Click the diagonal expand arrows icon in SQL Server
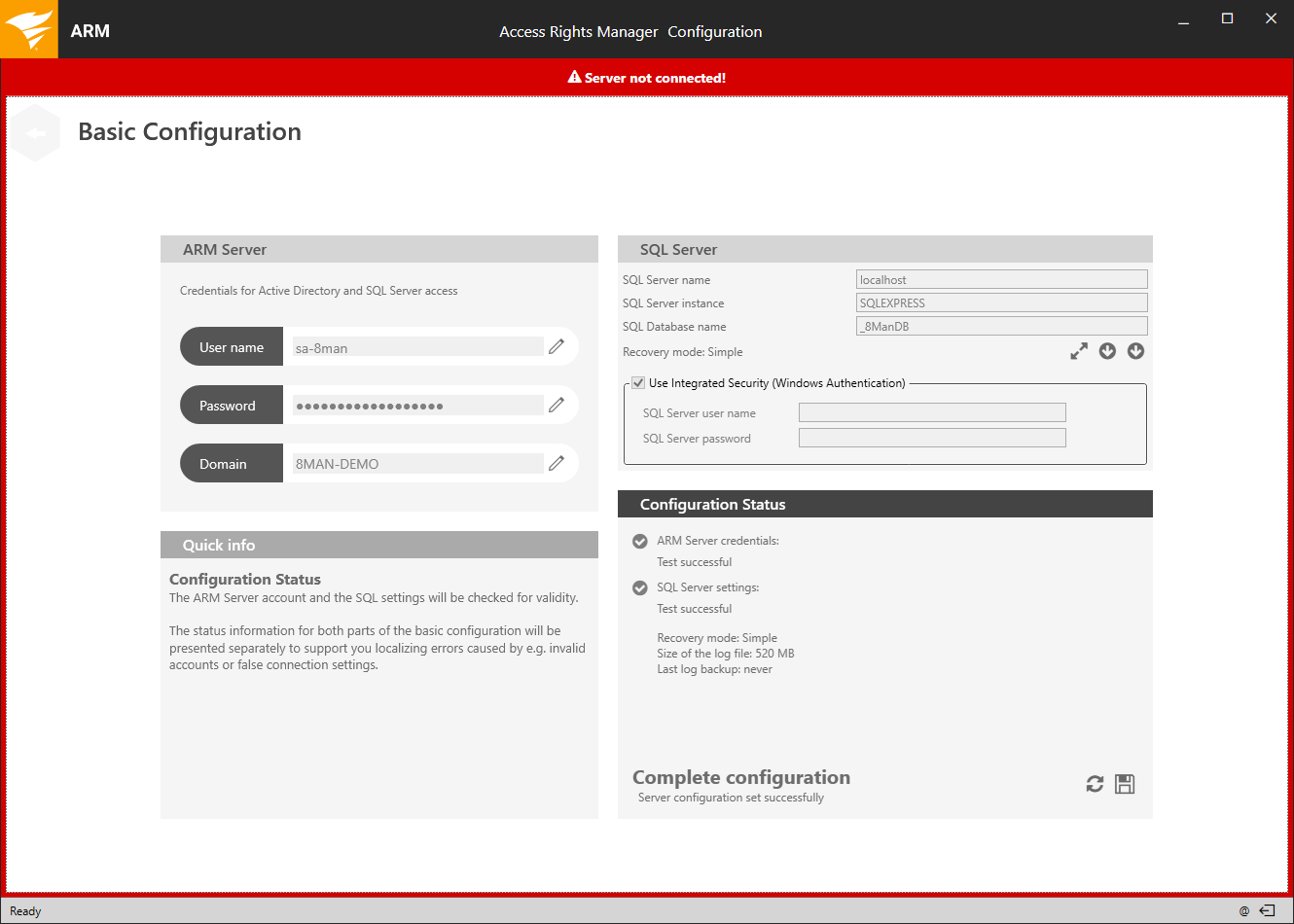The width and height of the screenshot is (1294, 924). tap(1079, 351)
